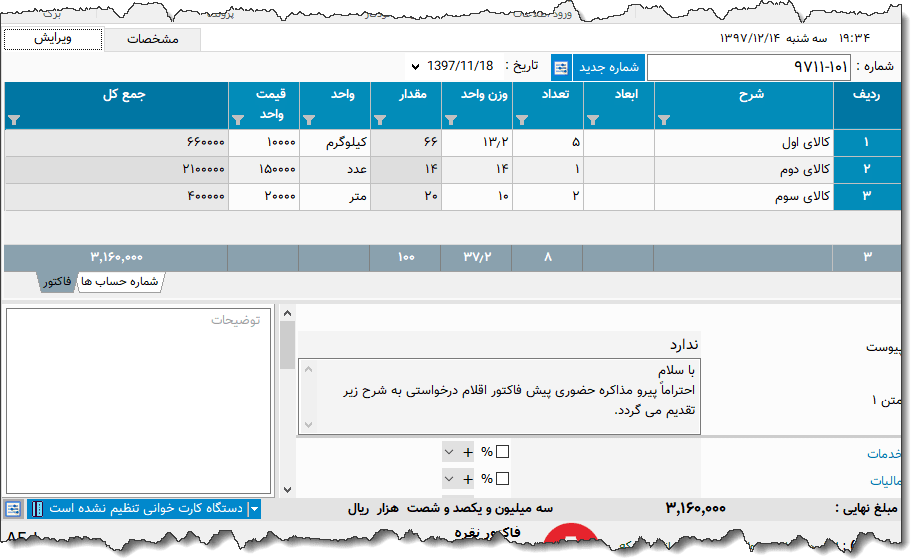Filter the ابعاد column

(x=593, y=120)
